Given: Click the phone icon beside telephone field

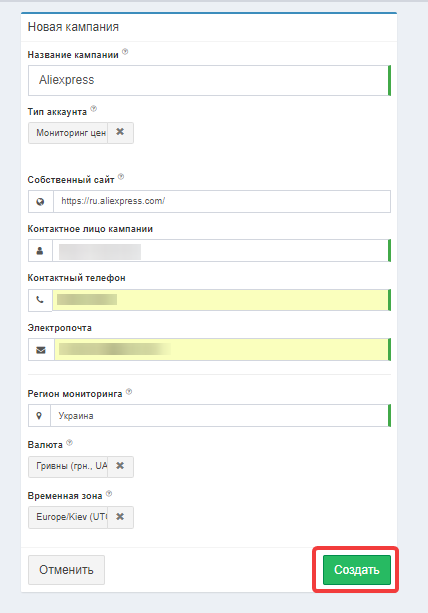Looking at the screenshot, I should (40, 300).
